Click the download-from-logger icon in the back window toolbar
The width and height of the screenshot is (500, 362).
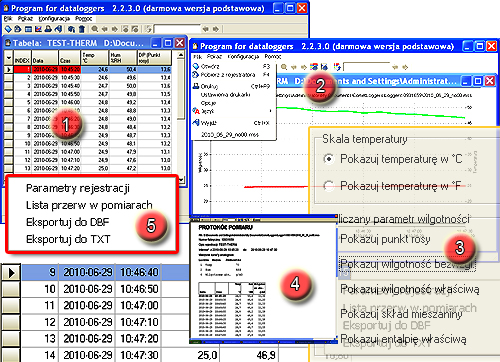coord(18,29)
